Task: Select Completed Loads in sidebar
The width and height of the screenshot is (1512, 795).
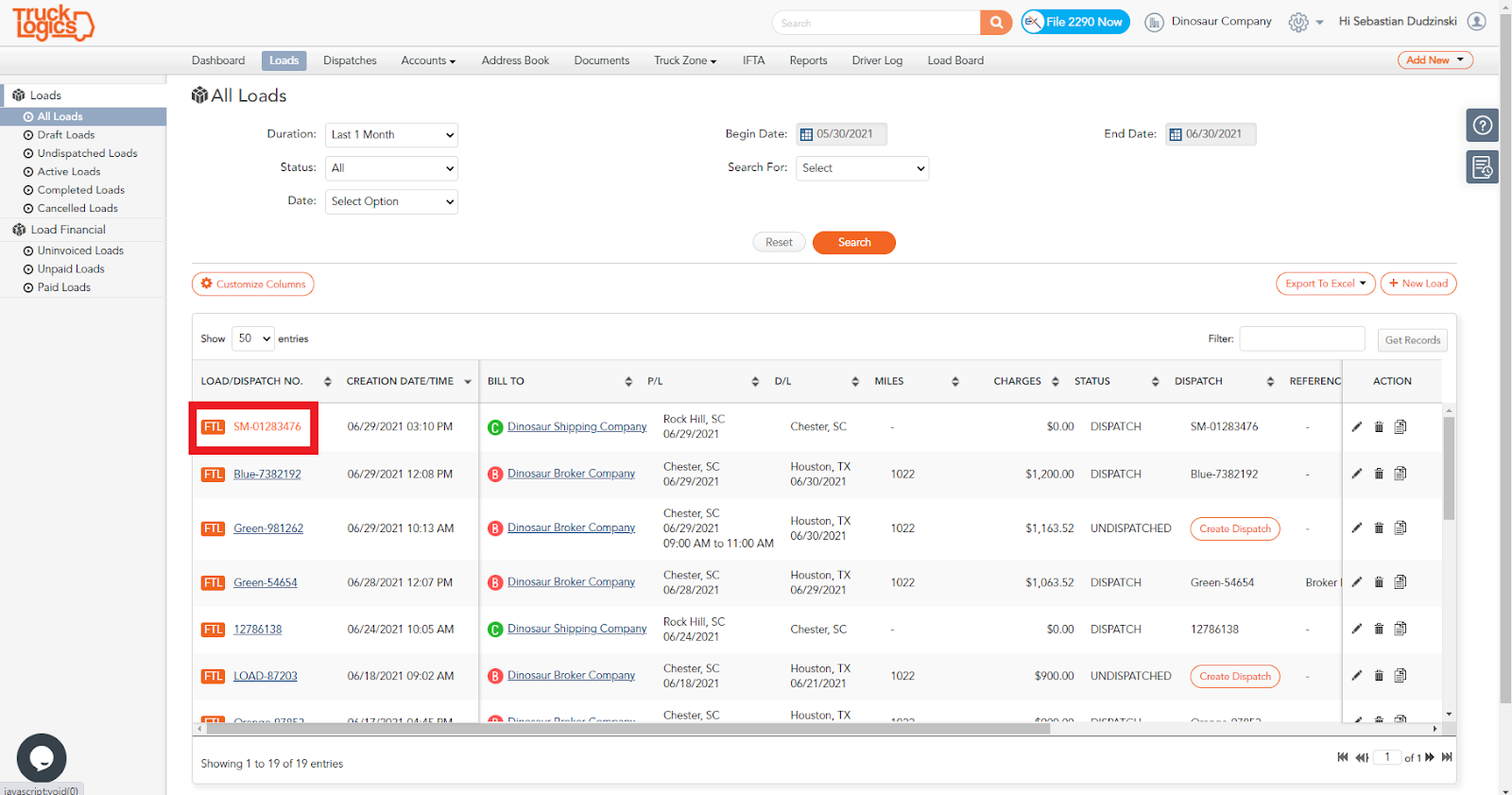Action: point(81,190)
